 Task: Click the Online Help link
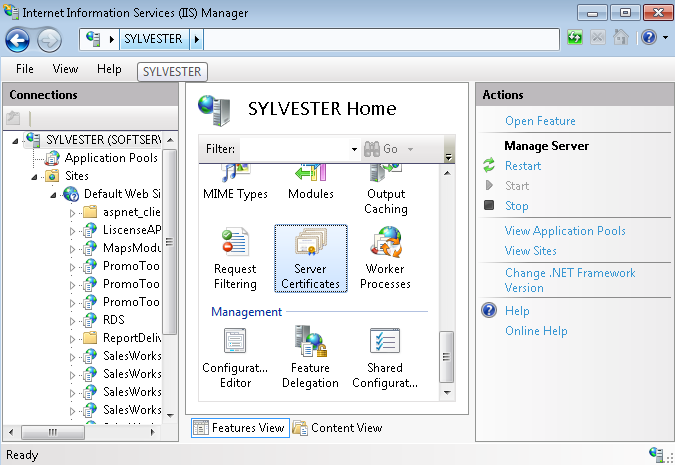point(536,331)
